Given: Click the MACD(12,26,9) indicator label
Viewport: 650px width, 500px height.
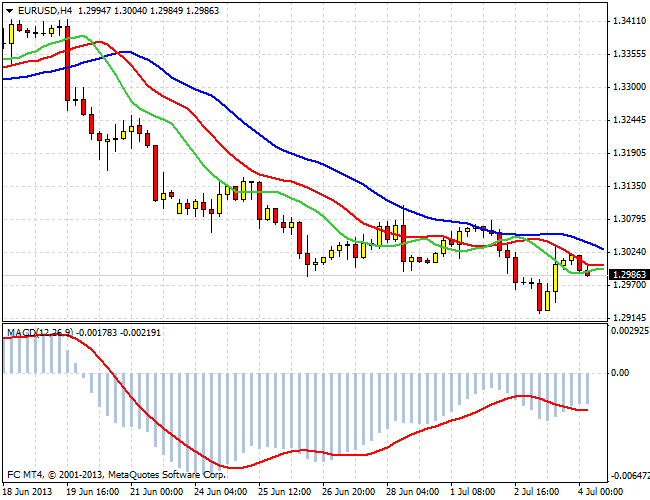Looking at the screenshot, I should (40, 333).
